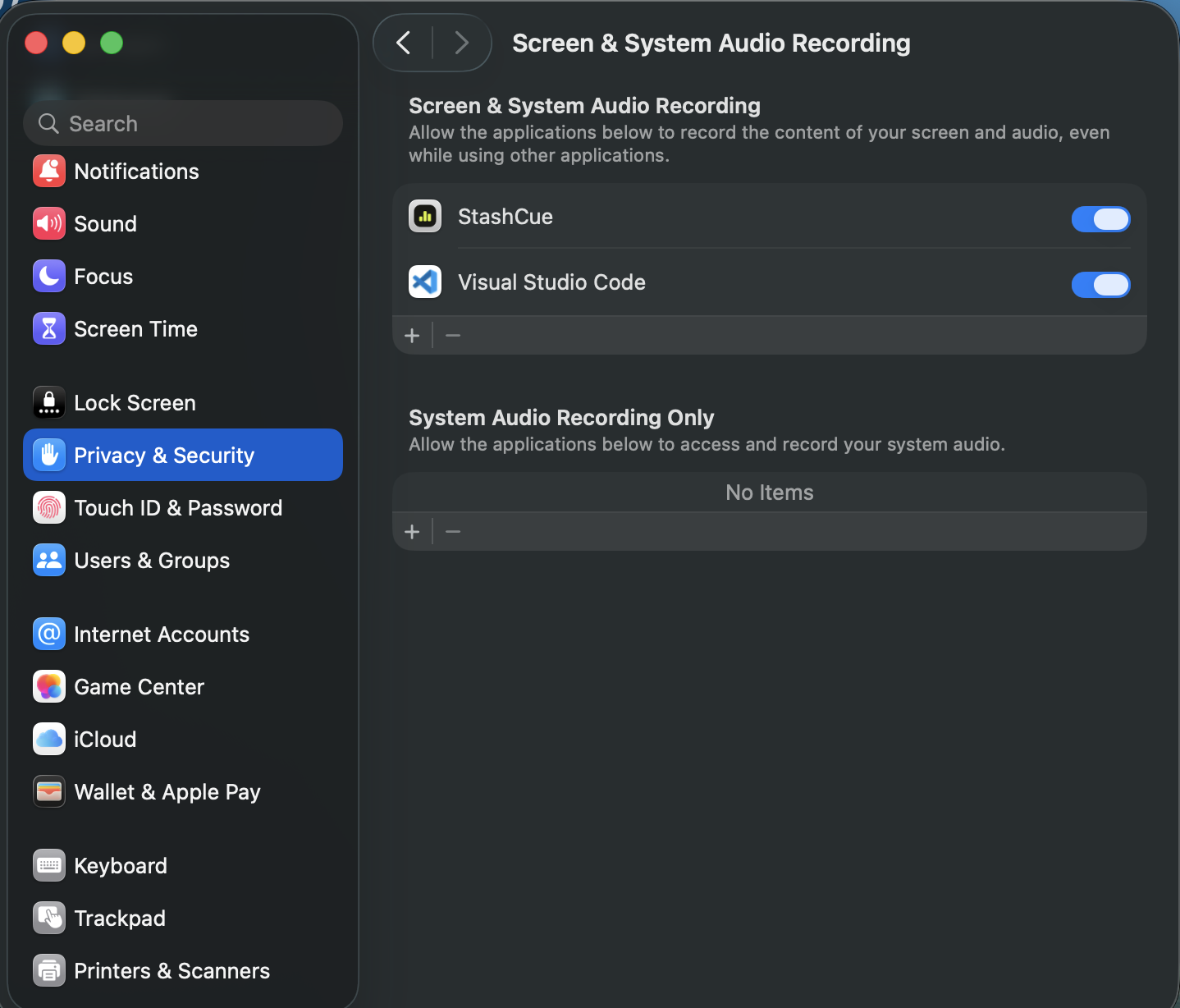
Task: Open the Notifications settings icon
Action: point(49,171)
